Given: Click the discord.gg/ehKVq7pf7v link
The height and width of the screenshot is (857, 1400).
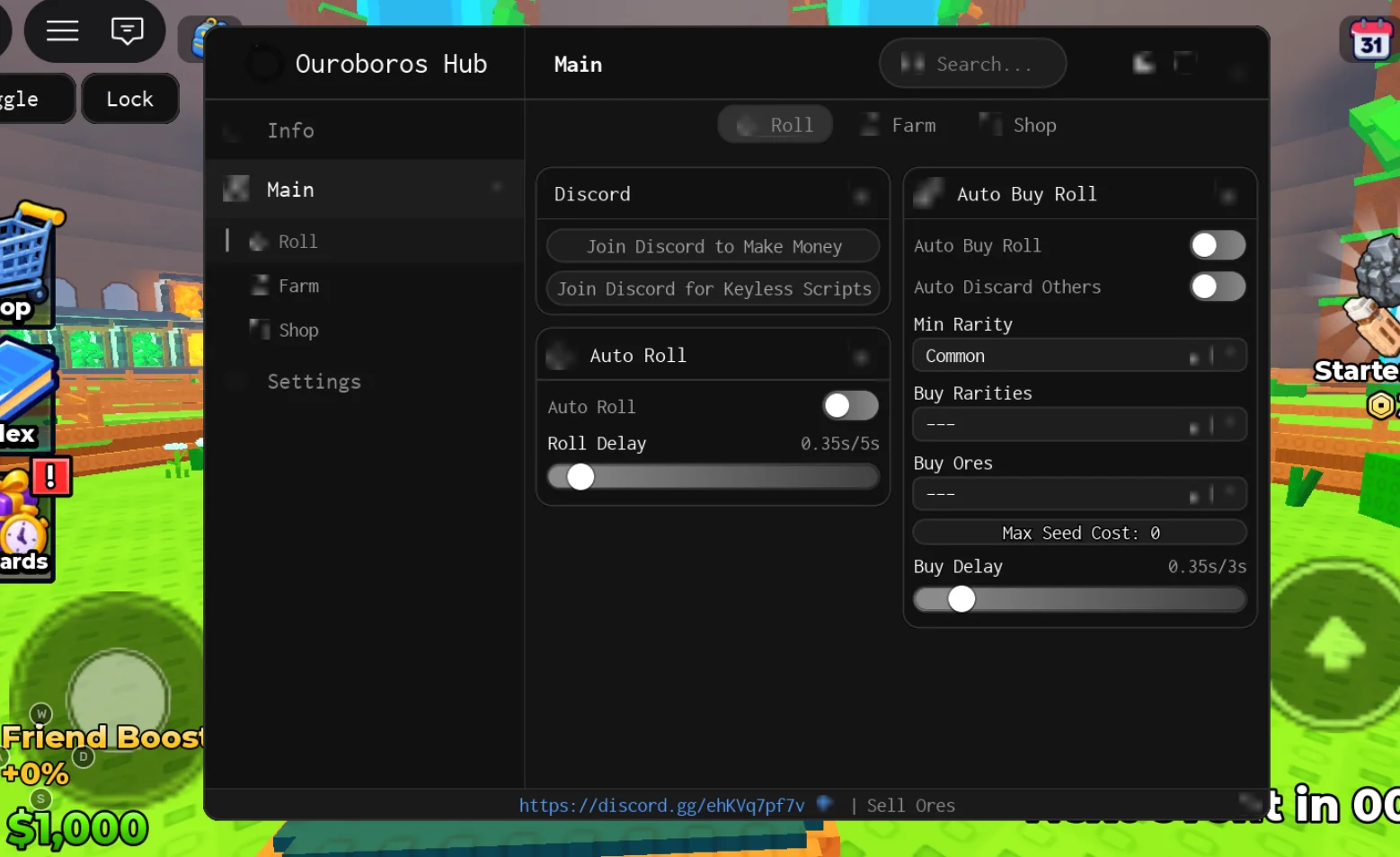Looking at the screenshot, I should point(662,805).
